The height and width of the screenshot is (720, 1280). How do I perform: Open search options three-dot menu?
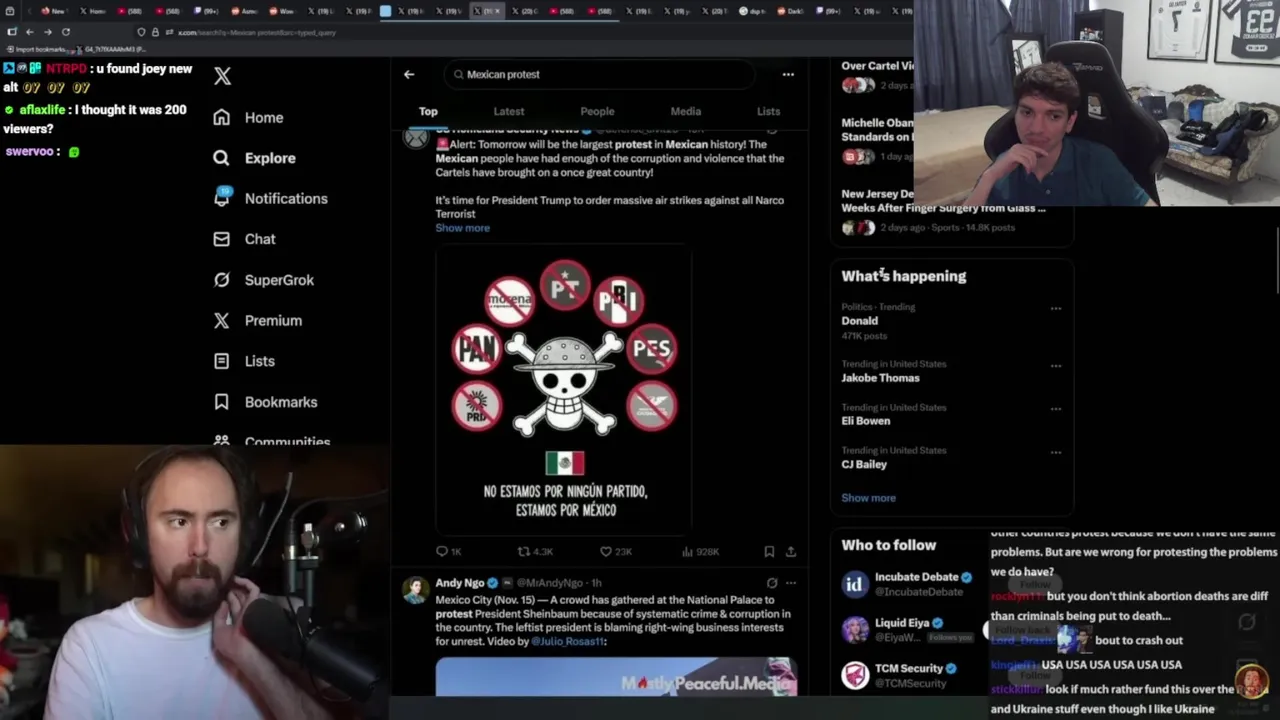pyautogui.click(x=788, y=74)
